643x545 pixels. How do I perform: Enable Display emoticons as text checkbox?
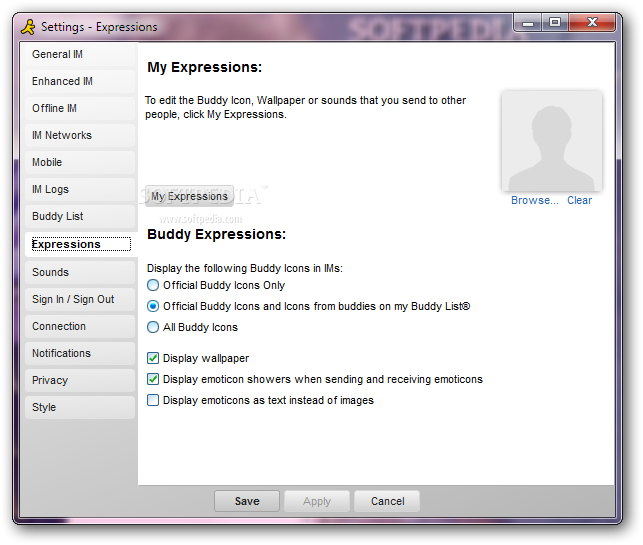(x=153, y=400)
